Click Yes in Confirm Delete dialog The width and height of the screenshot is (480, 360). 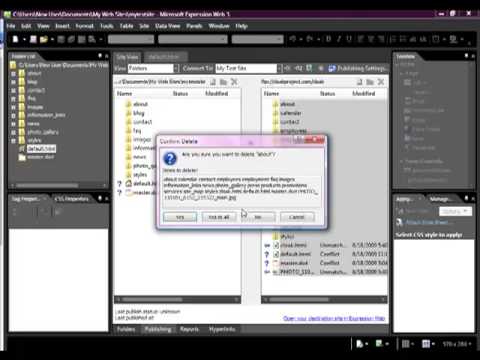(180, 217)
